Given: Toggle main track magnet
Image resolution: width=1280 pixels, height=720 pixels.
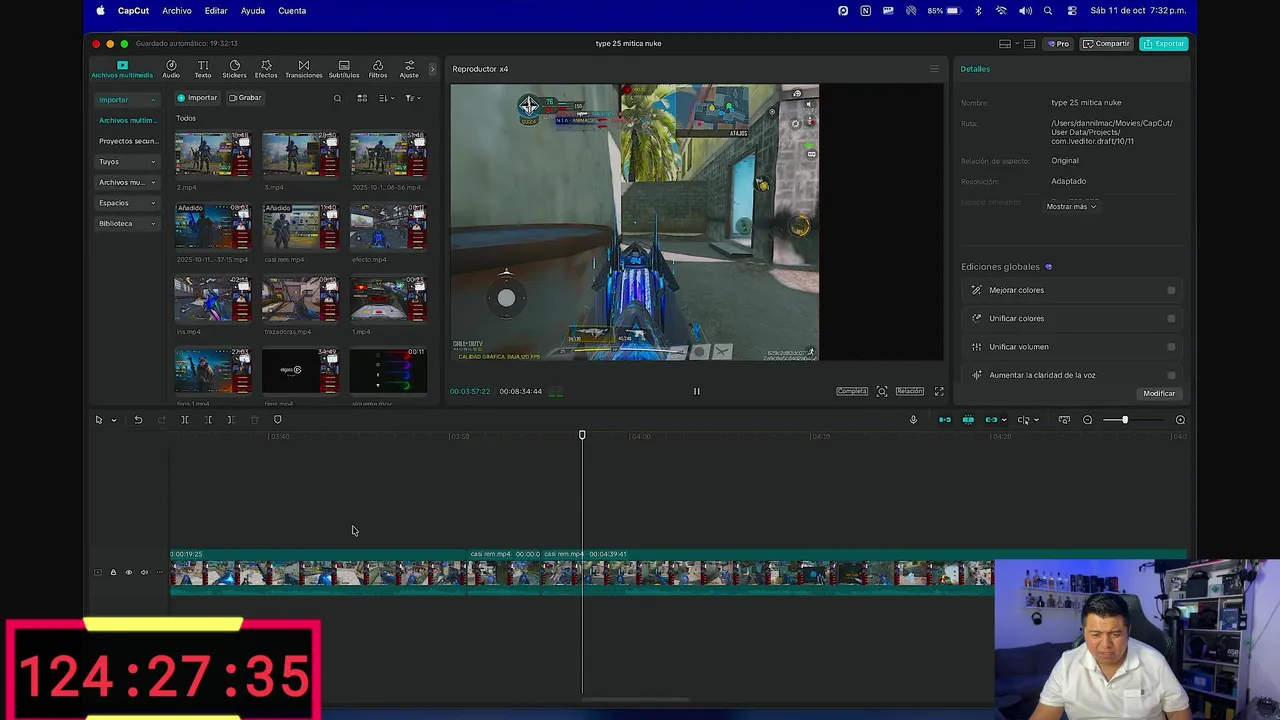Looking at the screenshot, I should coord(944,420).
